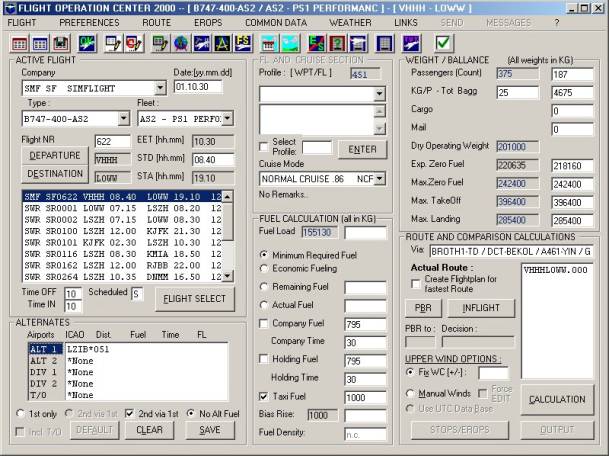Open the FLIGHT menu
The height and width of the screenshot is (456, 609).
22,23
